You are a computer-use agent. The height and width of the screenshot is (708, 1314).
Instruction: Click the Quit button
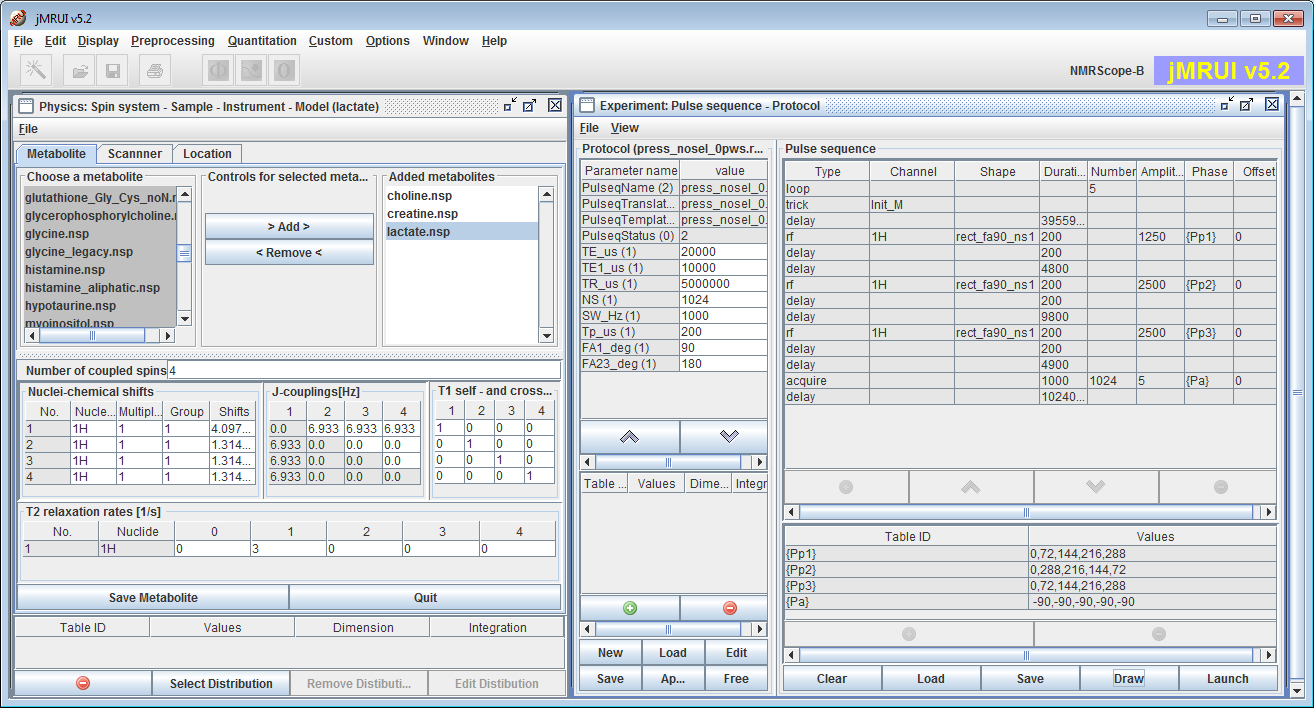pos(425,598)
